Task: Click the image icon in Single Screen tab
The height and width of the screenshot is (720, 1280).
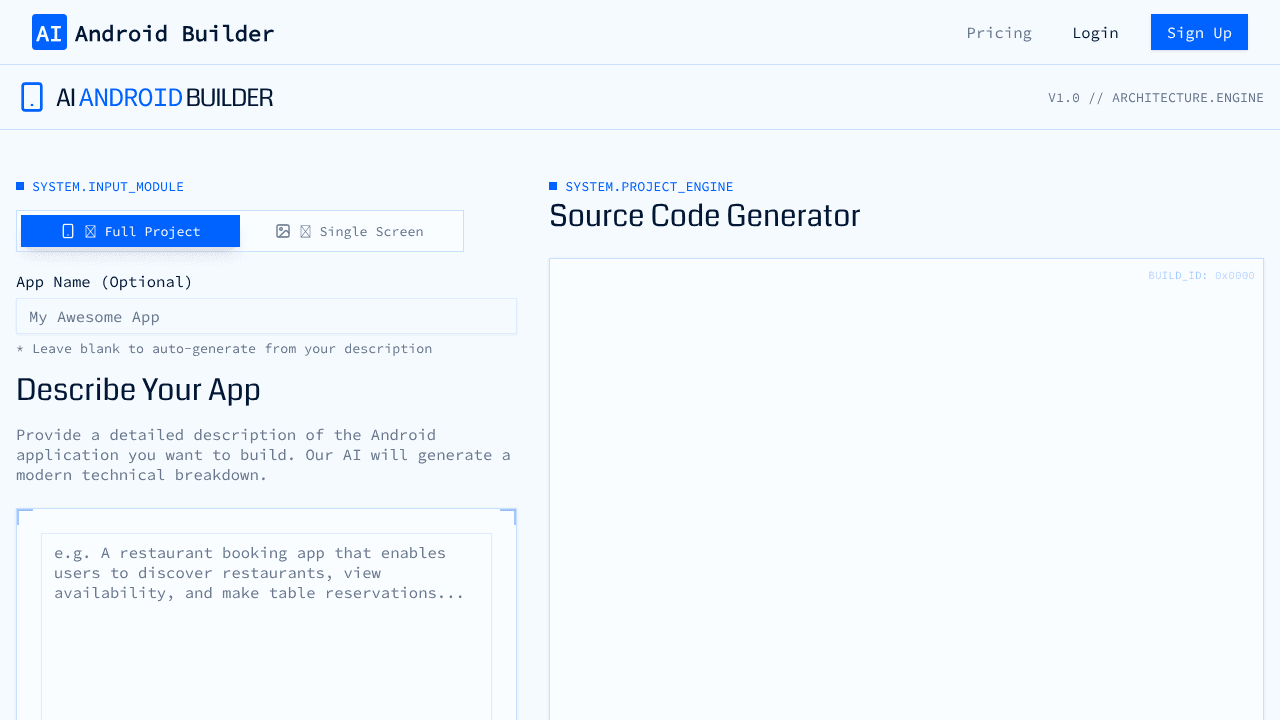Action: click(283, 231)
